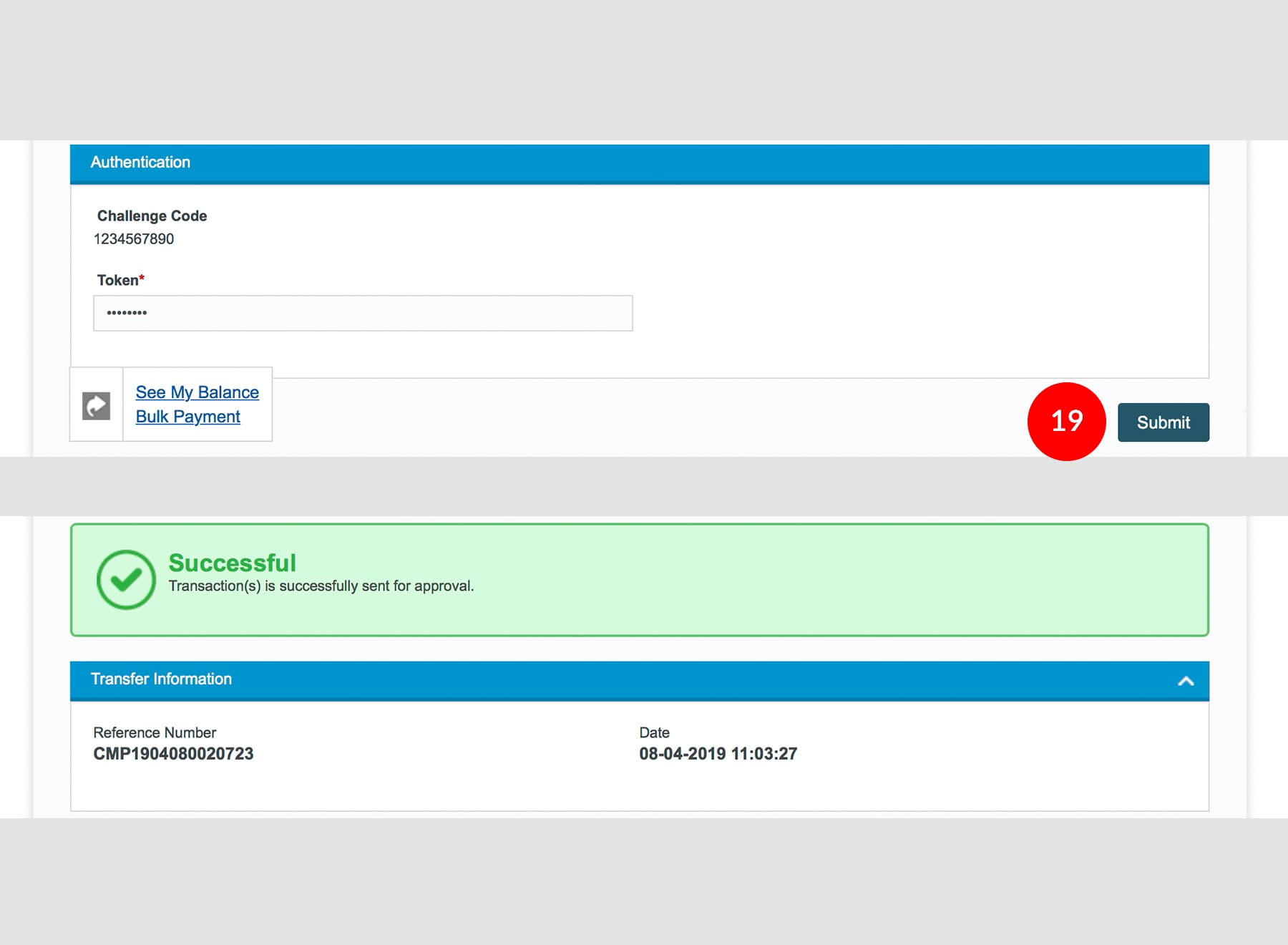Click the Token input field

[x=362, y=313]
